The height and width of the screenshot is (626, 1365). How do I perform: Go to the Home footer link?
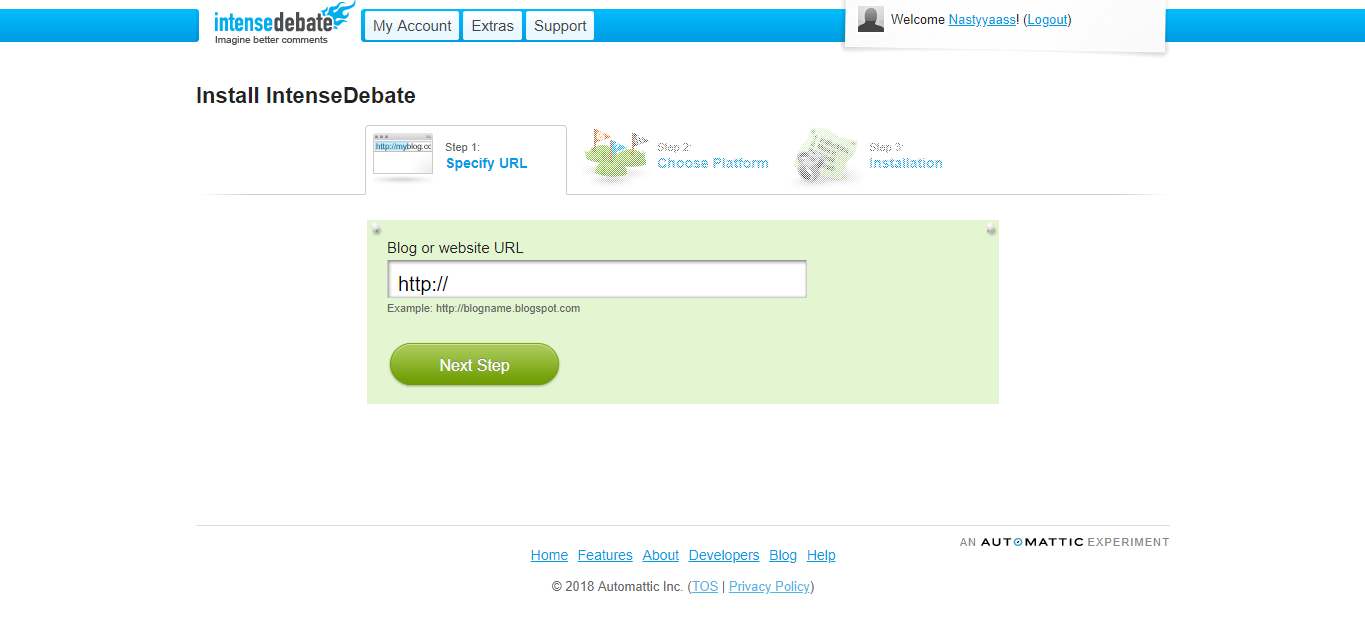549,555
